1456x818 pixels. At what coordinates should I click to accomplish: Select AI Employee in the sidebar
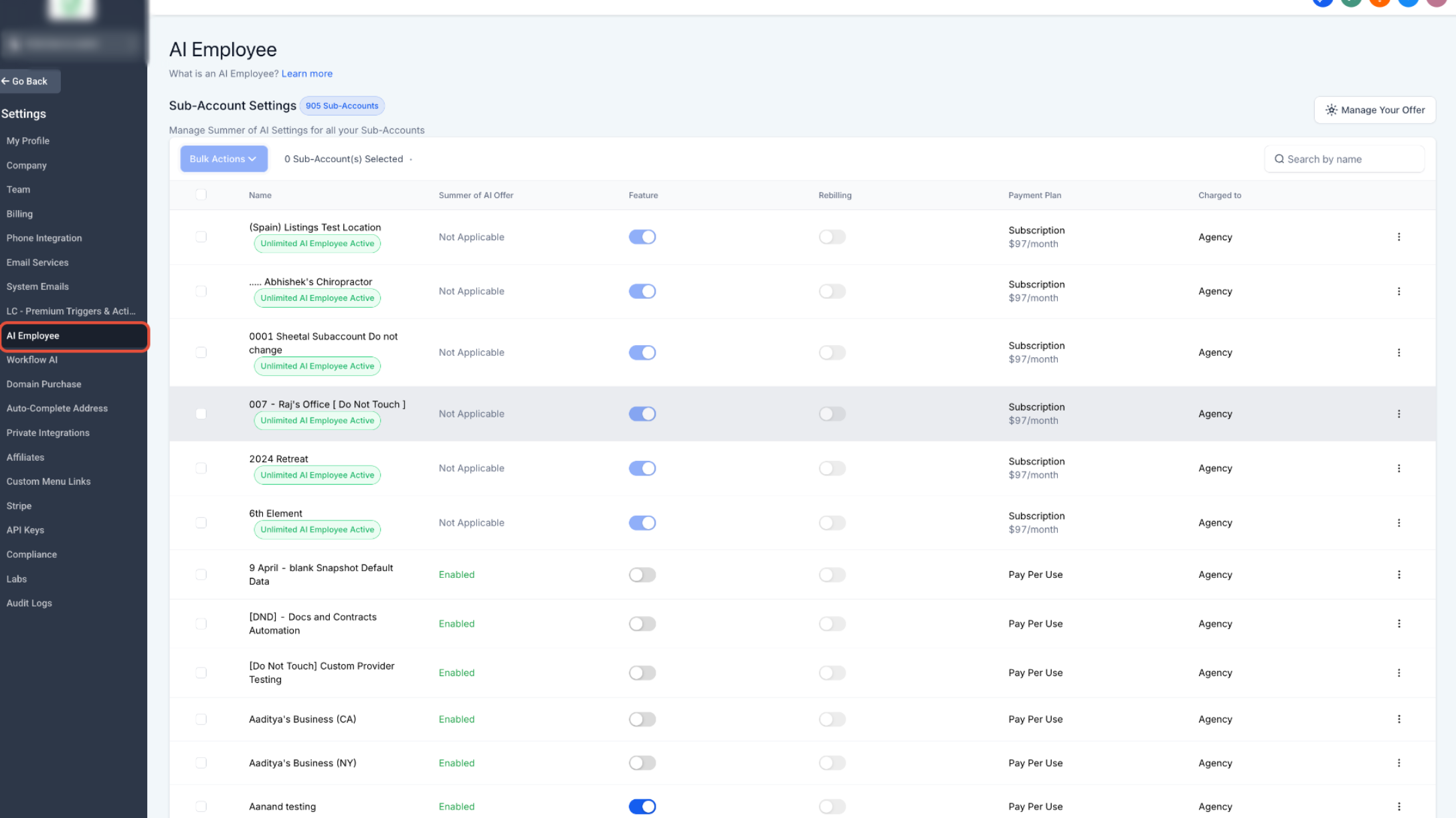[x=74, y=336]
